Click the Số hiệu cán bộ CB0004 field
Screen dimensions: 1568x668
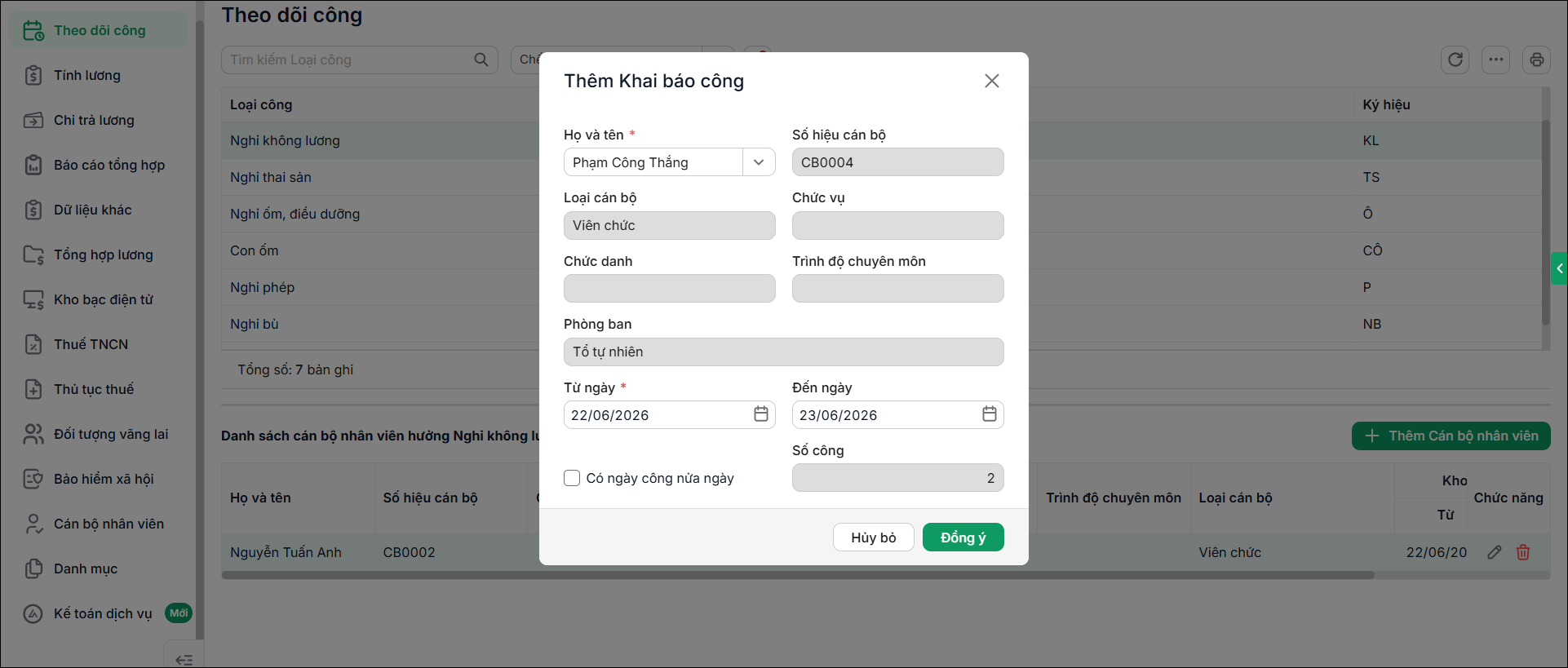pyautogui.click(x=897, y=162)
